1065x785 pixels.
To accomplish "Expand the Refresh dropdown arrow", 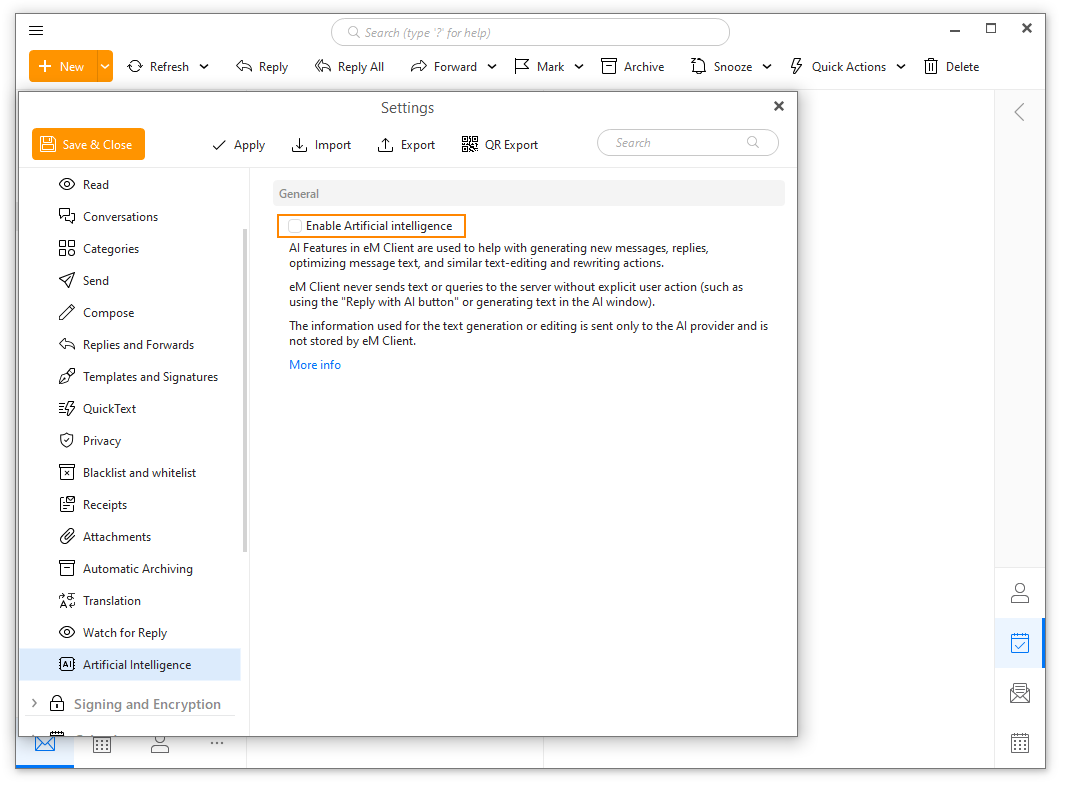I will [204, 67].
